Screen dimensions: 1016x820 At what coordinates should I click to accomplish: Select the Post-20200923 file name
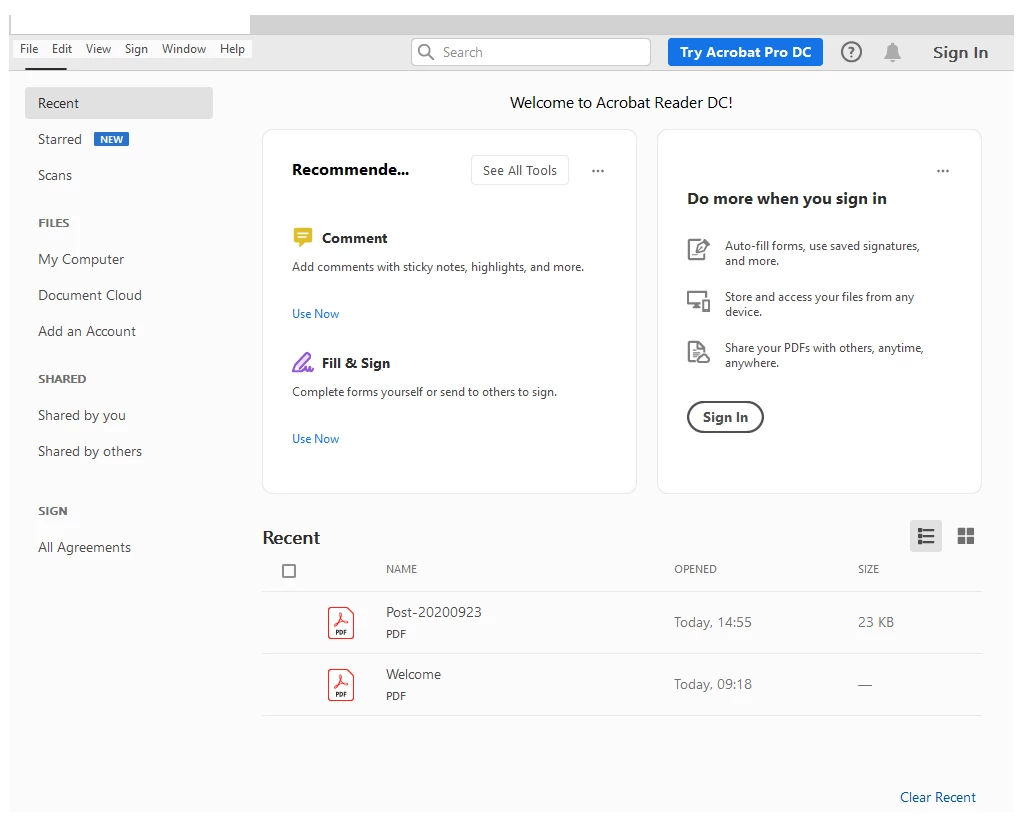pyautogui.click(x=433, y=612)
